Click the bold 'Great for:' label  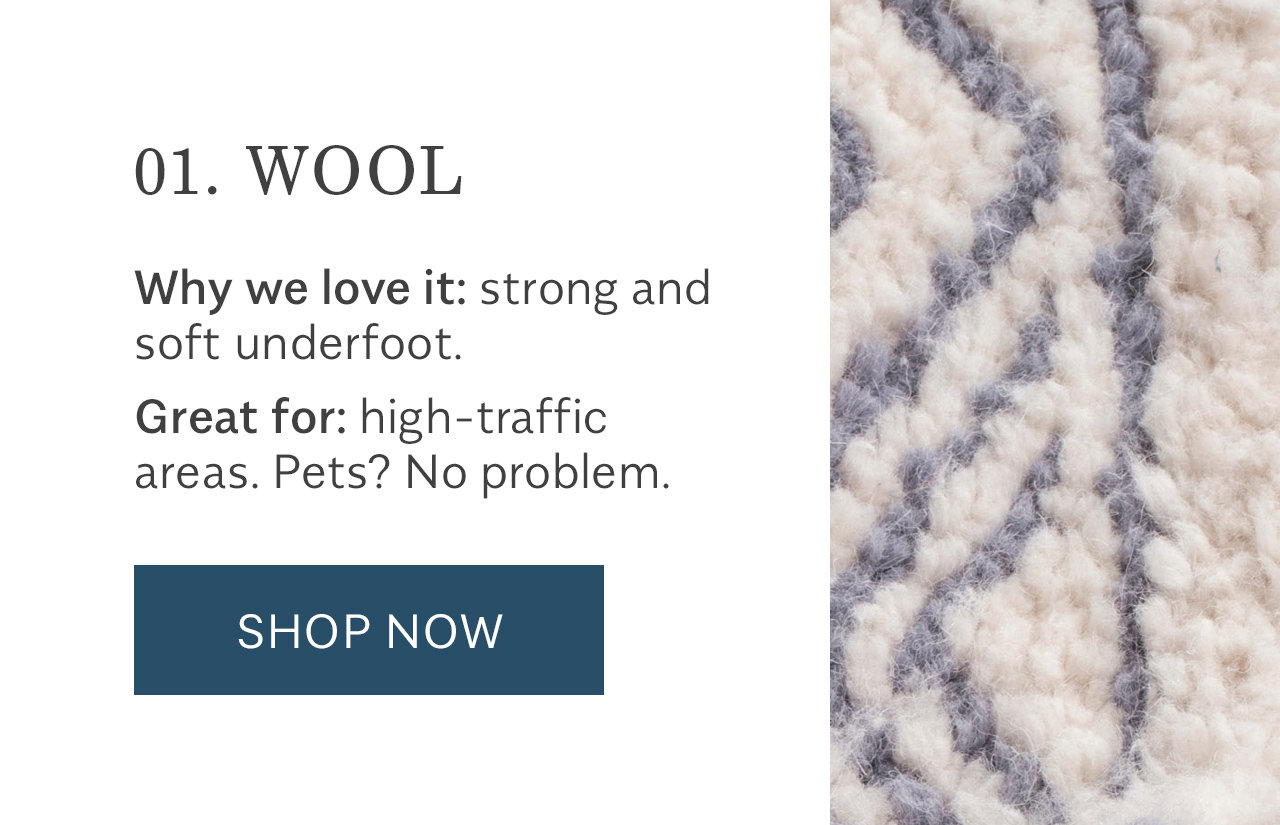tap(241, 417)
